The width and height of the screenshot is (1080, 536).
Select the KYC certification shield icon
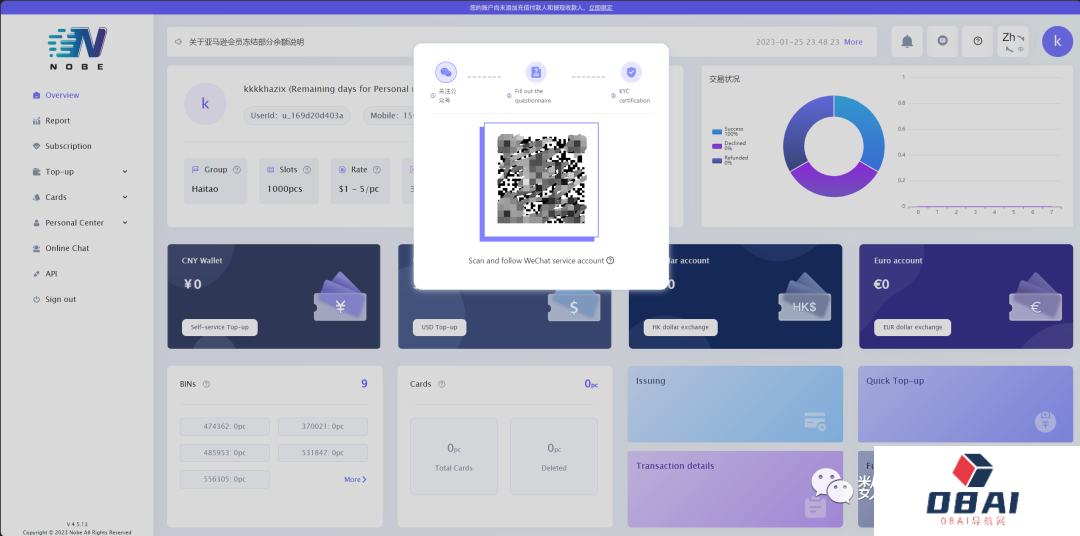(x=631, y=72)
